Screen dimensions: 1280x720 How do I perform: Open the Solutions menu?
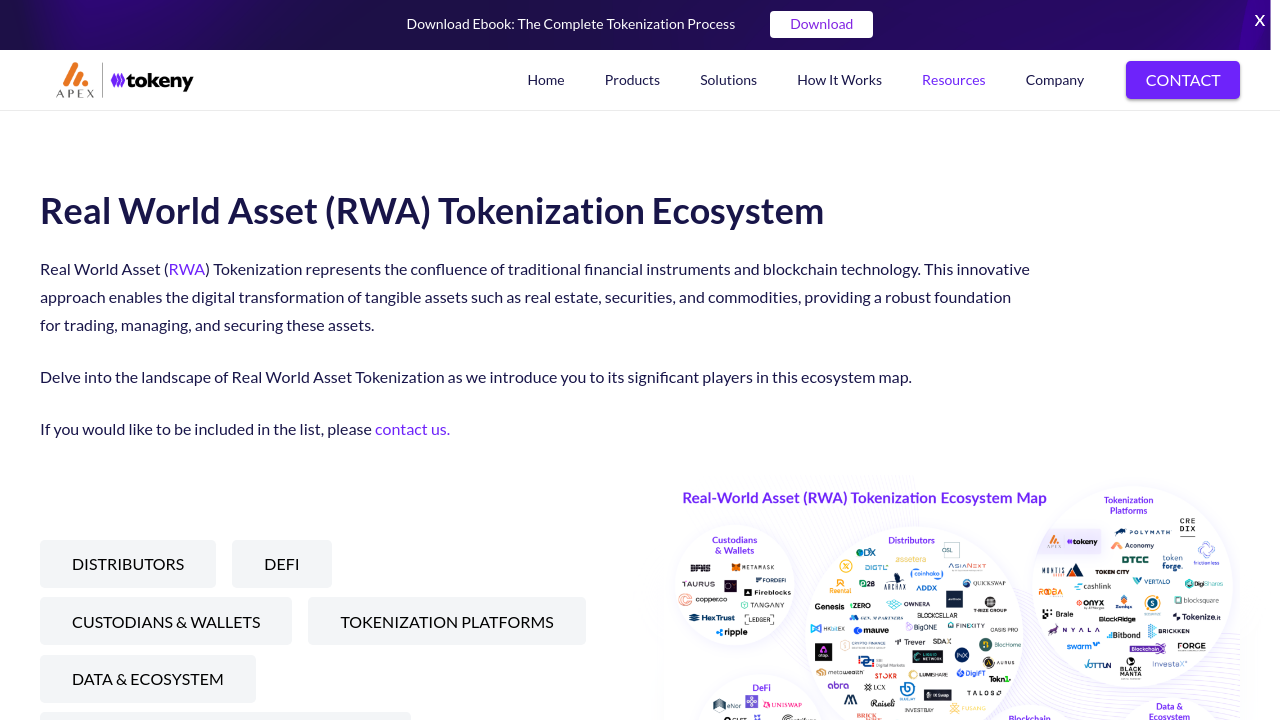(x=728, y=80)
